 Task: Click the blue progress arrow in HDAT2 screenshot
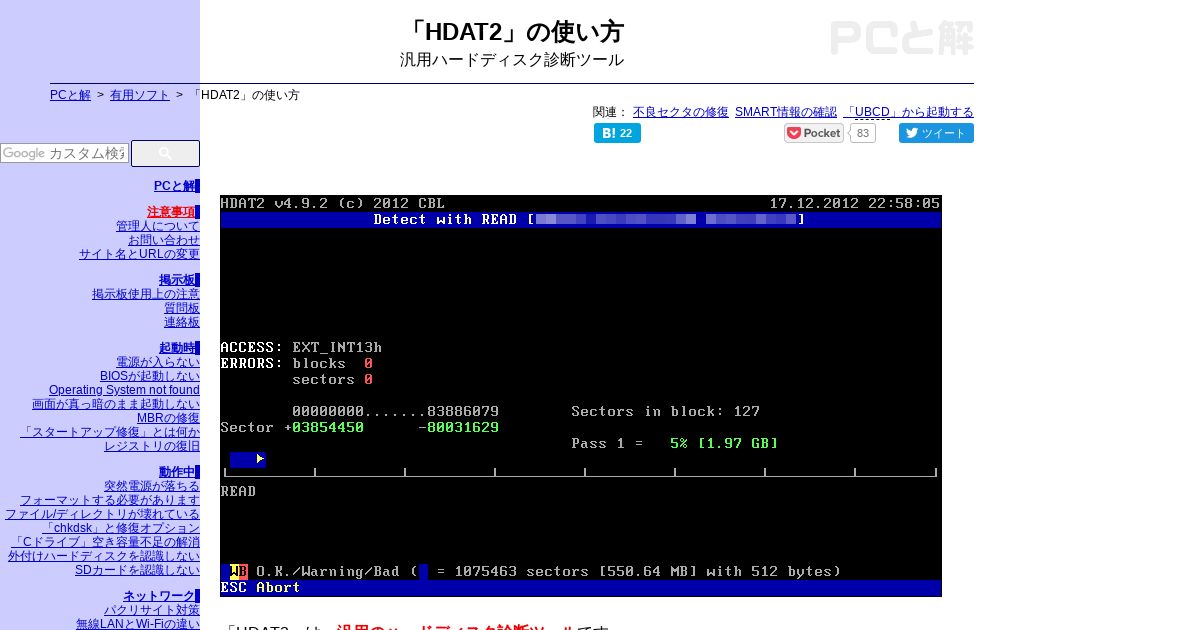(248, 459)
